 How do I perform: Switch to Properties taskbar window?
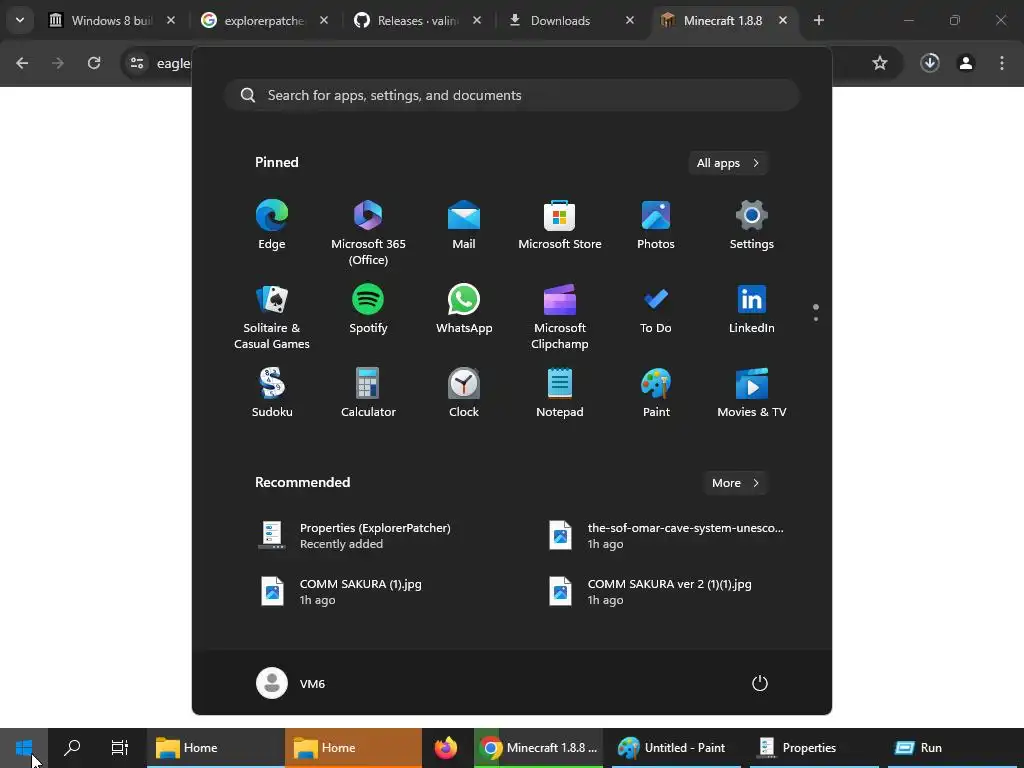pos(814,748)
